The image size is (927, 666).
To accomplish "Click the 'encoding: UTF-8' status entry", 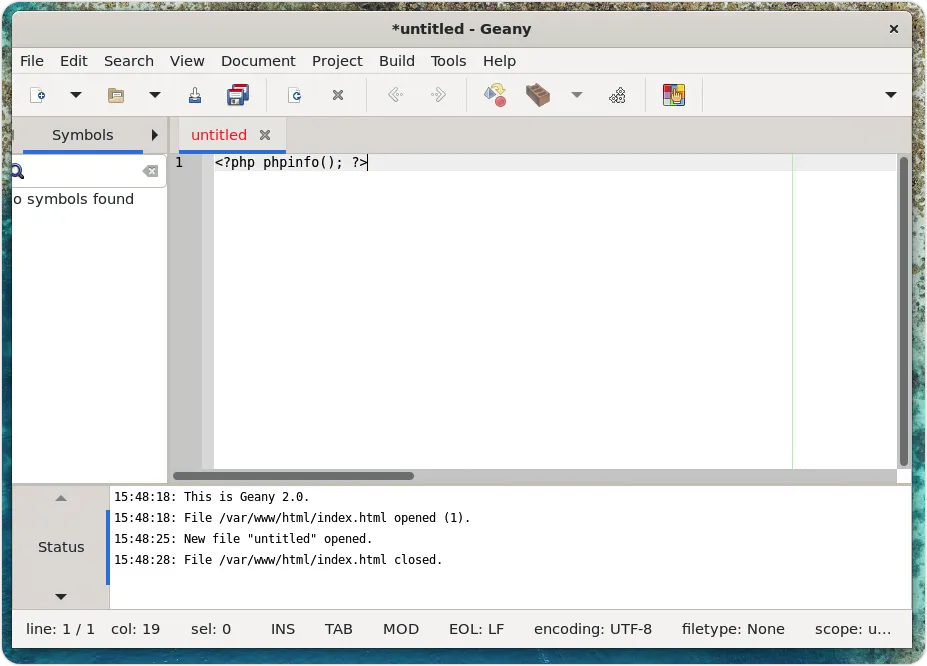I will coord(593,629).
